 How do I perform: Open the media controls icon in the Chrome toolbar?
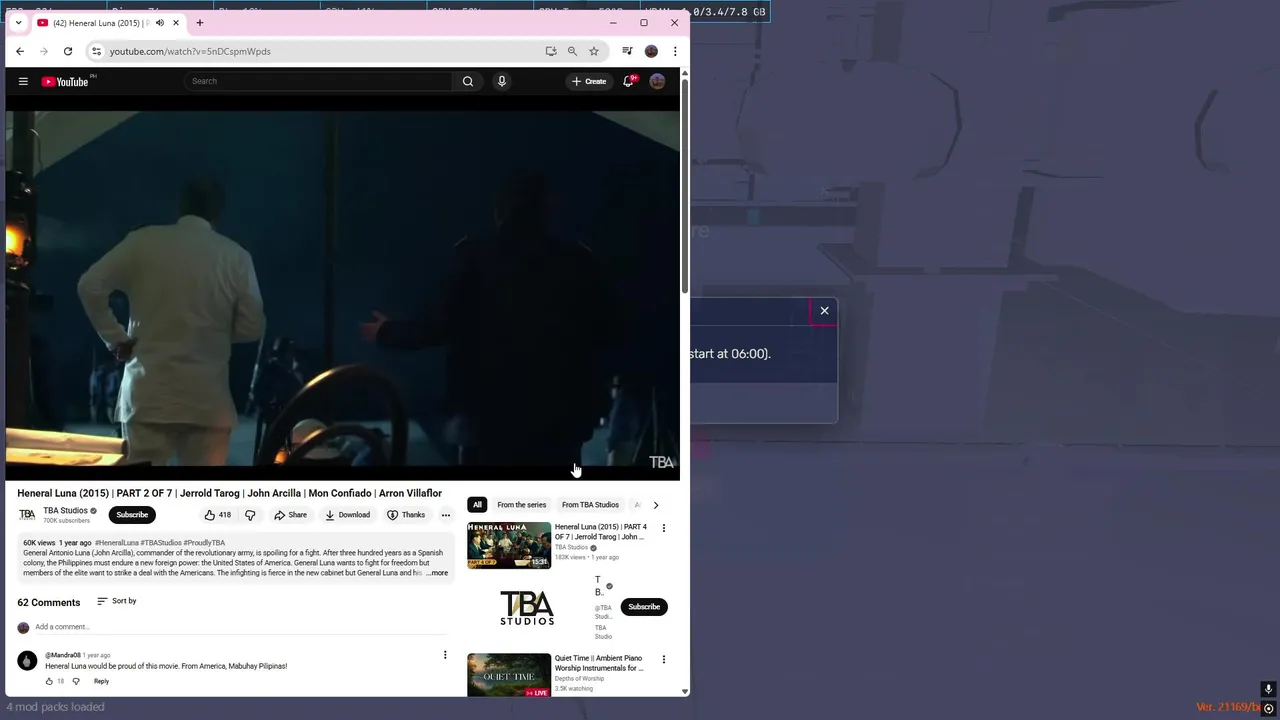tap(627, 51)
